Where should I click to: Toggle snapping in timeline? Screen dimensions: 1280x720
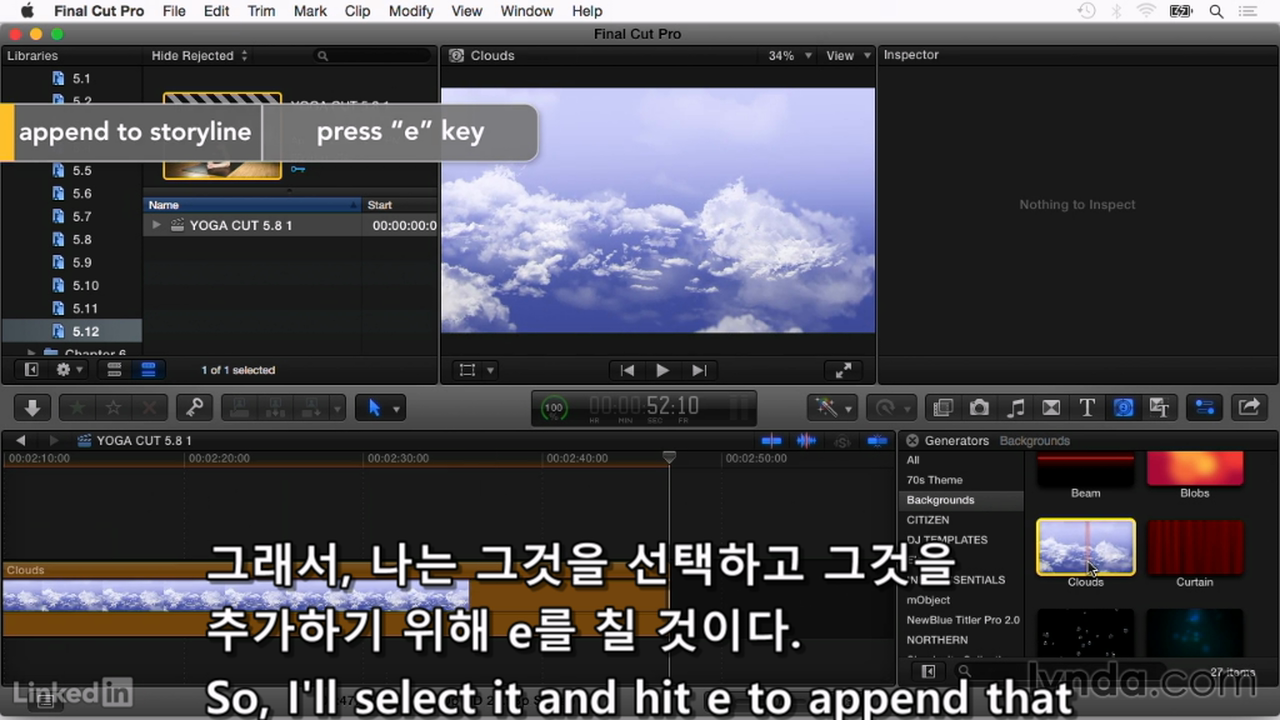coord(877,440)
